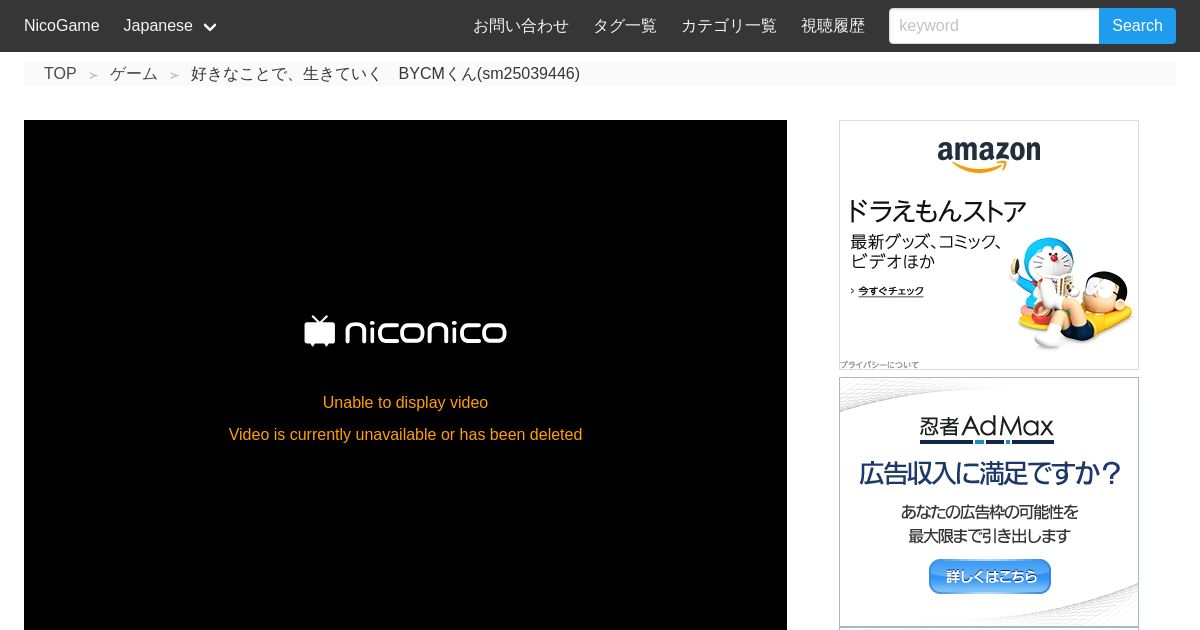Image resolution: width=1200 pixels, height=630 pixels.
Task: Open the カテゴリ一覧 category list
Action: (729, 26)
